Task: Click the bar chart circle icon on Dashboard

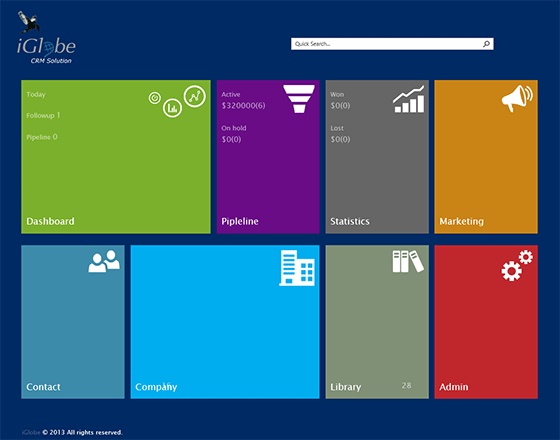Action: (x=172, y=108)
